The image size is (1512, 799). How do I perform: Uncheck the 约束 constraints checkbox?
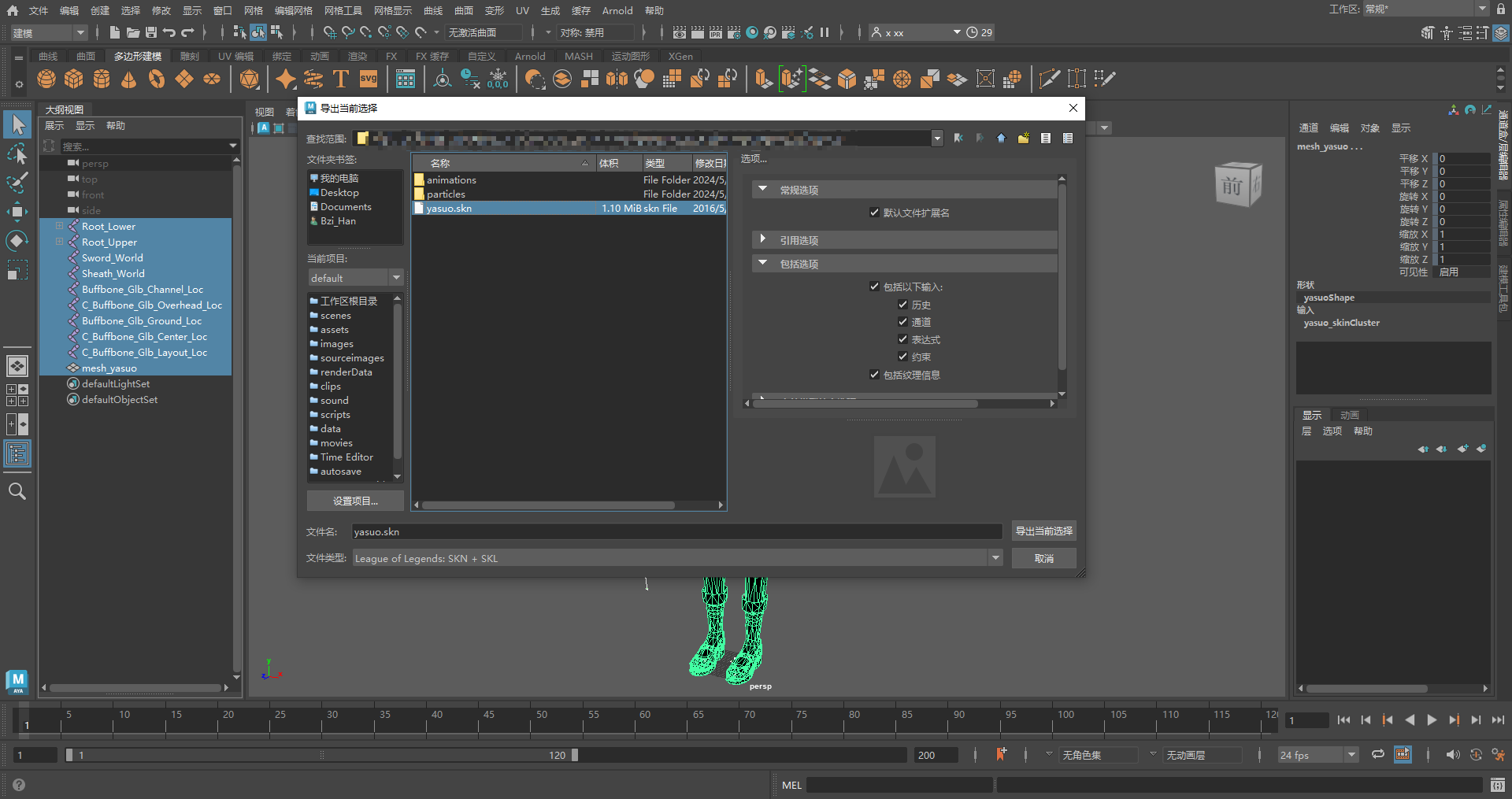coord(902,357)
